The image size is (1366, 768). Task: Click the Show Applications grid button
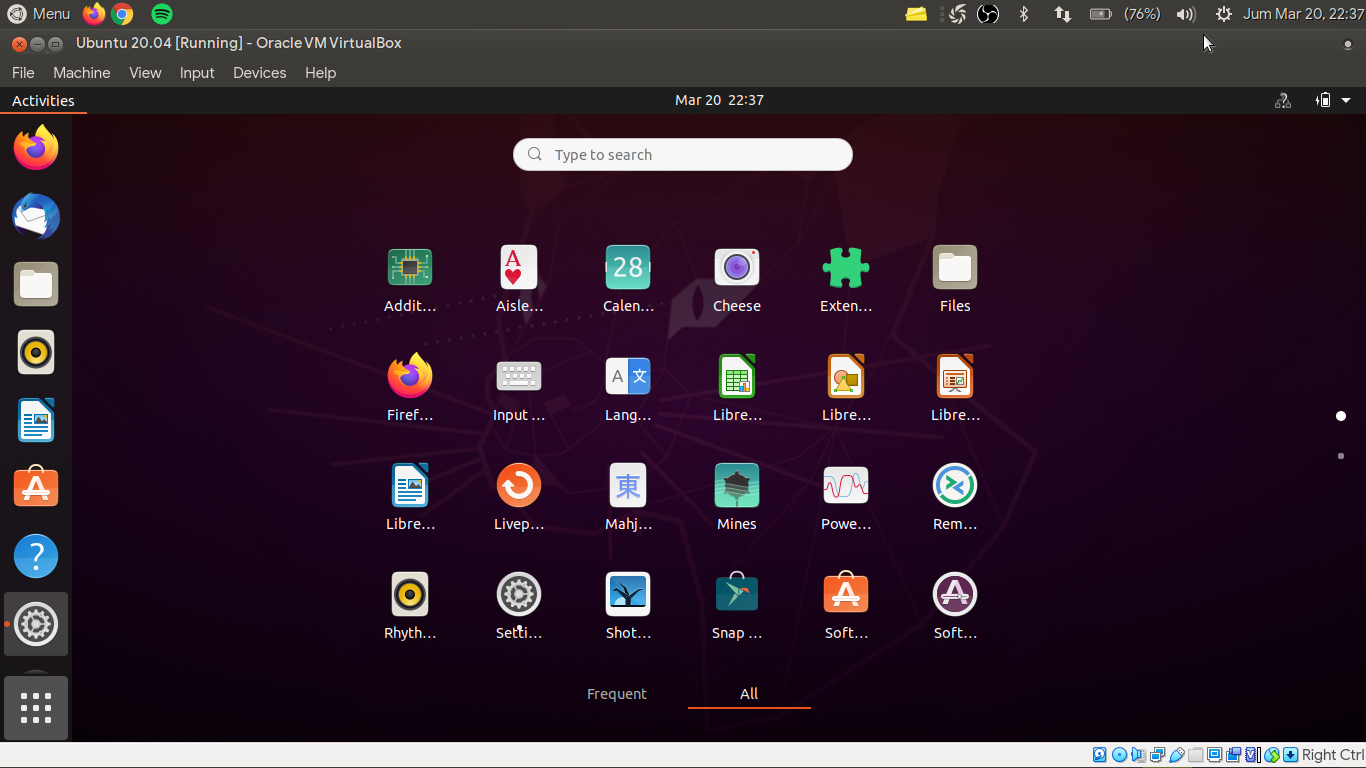pyautogui.click(x=36, y=708)
